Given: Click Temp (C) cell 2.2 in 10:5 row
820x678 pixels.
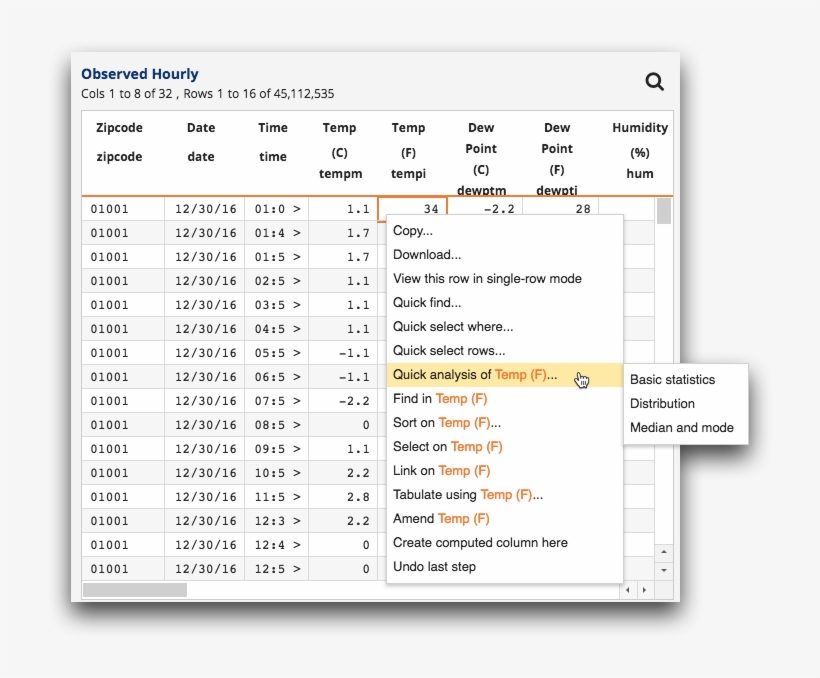Looking at the screenshot, I should (343, 473).
